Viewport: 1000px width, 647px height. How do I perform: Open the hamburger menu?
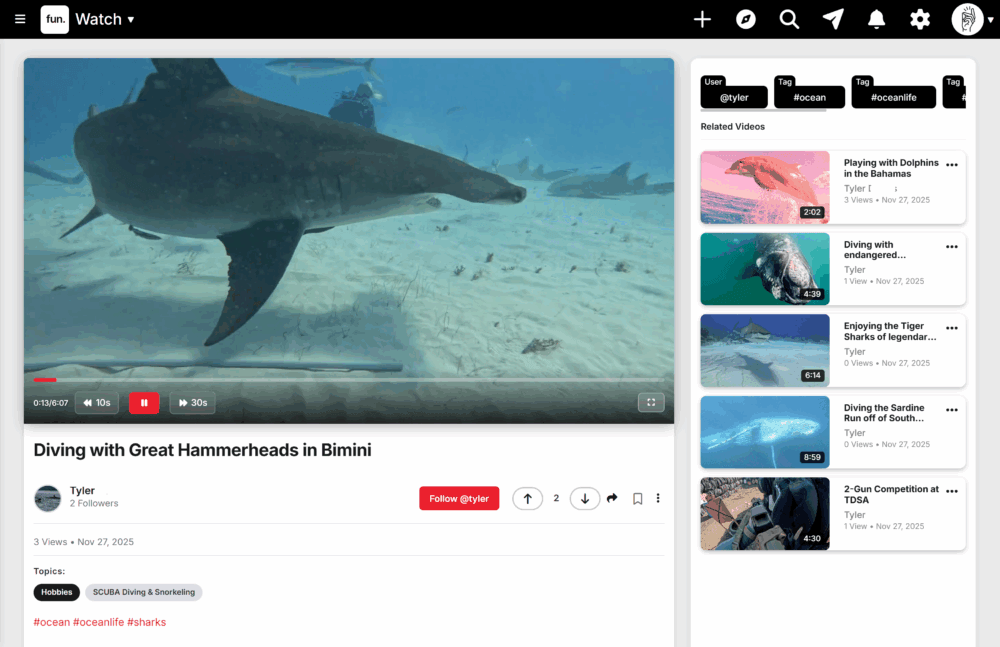pyautogui.click(x=20, y=19)
